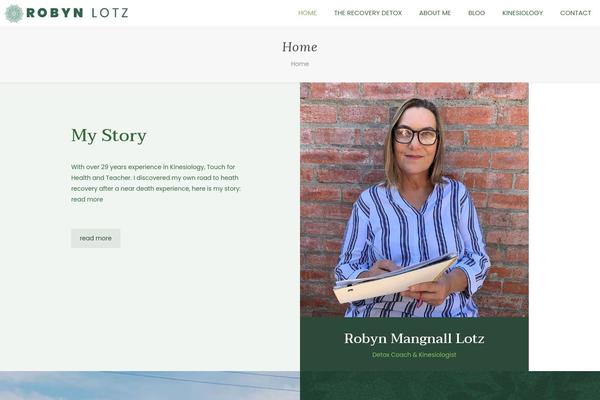Click the Robyn Lotz mandala logo icon

click(x=14, y=13)
